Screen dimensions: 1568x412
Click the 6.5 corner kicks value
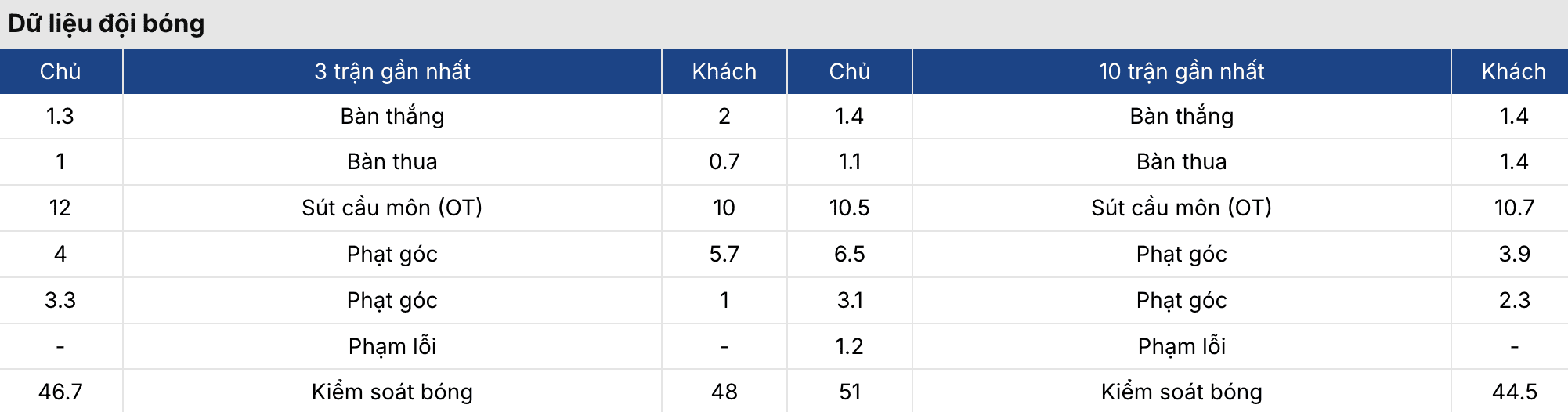(x=849, y=254)
